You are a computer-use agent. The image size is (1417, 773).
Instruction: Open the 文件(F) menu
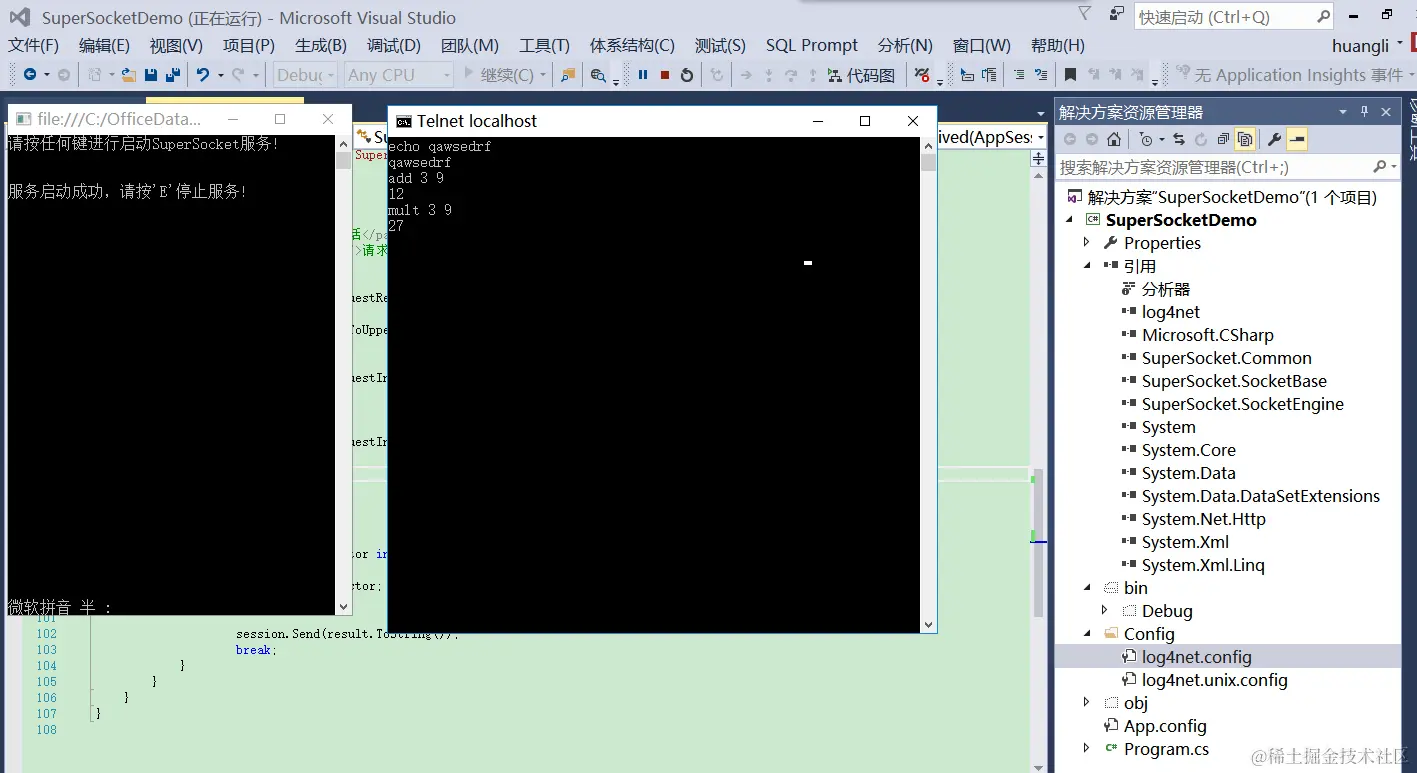tap(34, 46)
